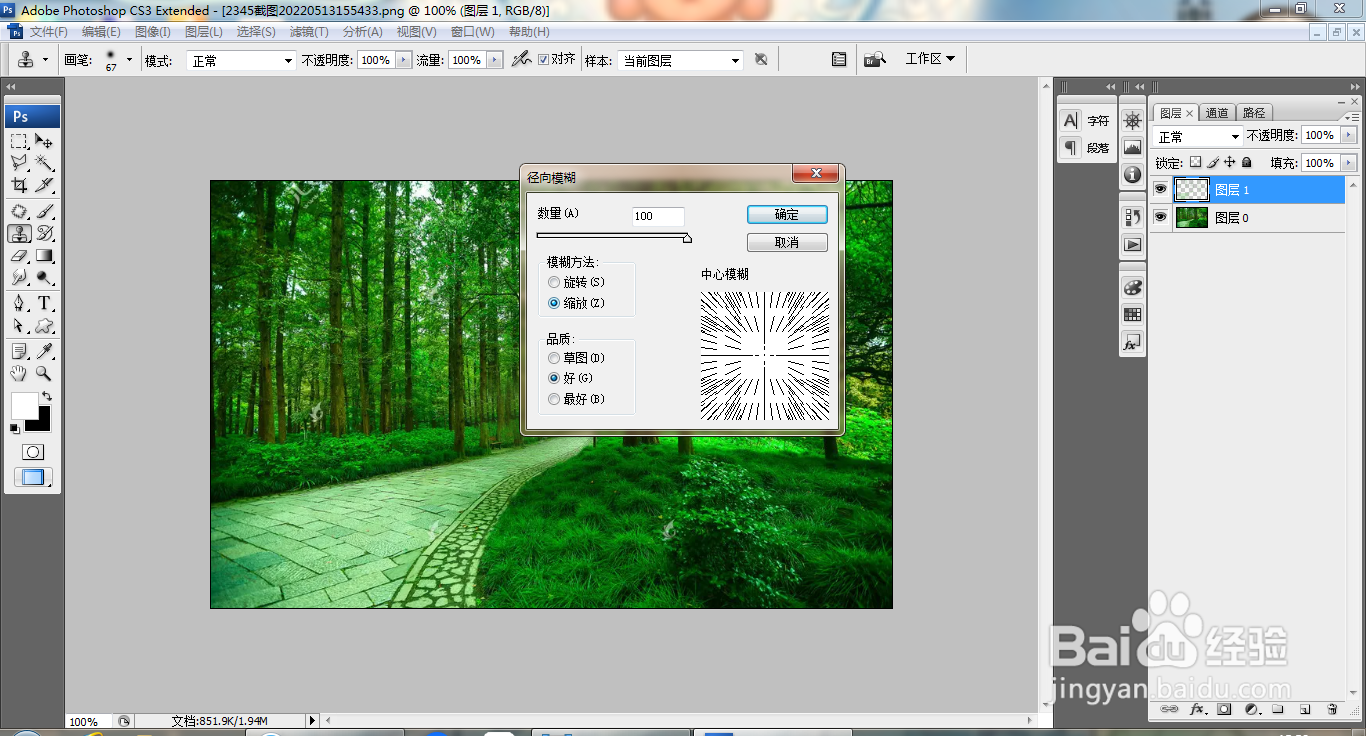This screenshot has width=1366, height=736.
Task: Select the Dodge tool
Action: (x=44, y=278)
